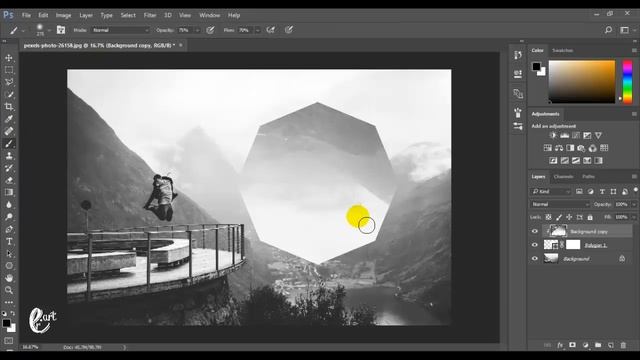Hide the Polygon 1 layer
640x360 pixels.
click(535, 245)
